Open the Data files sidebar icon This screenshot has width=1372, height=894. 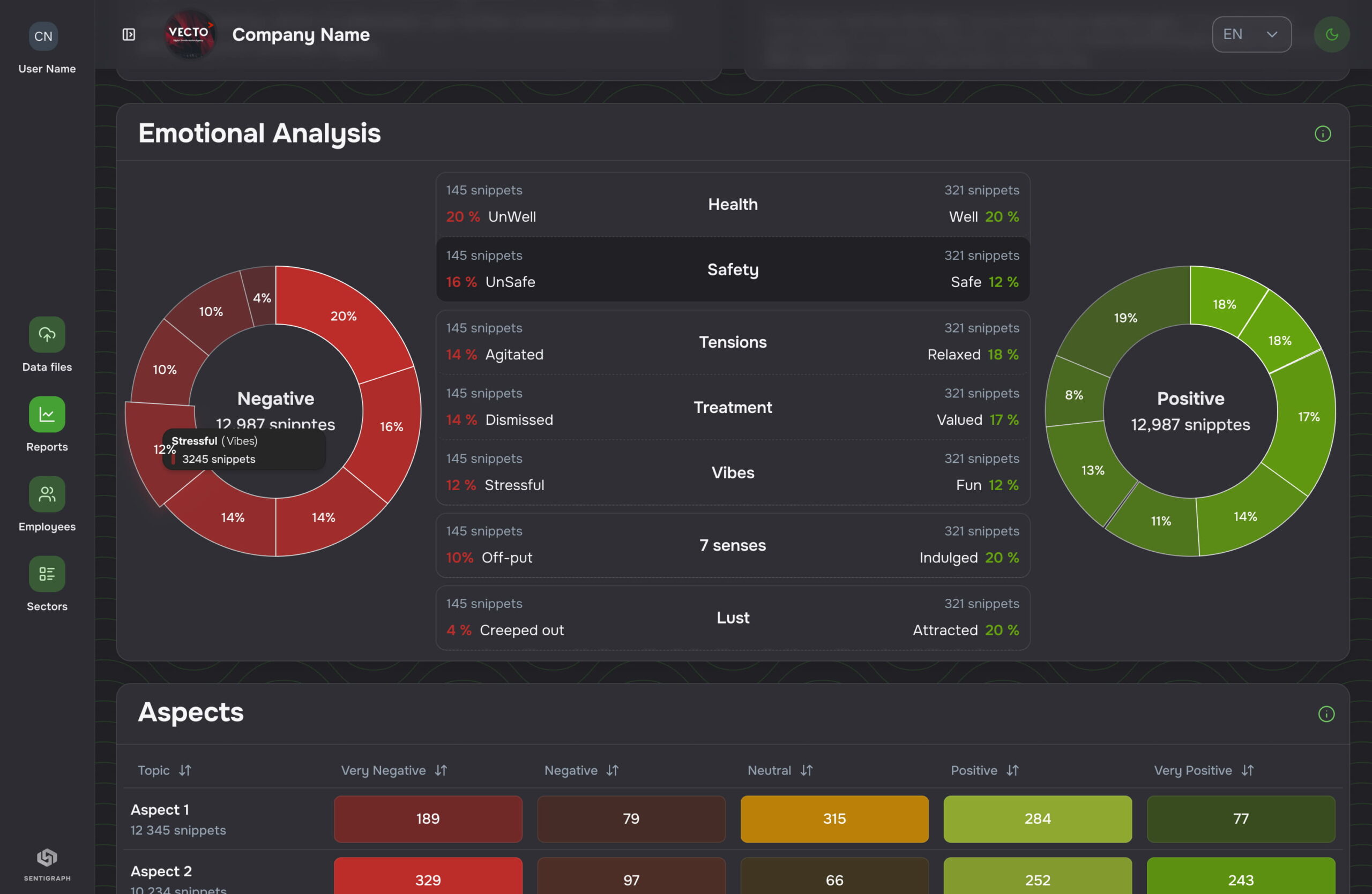47,334
